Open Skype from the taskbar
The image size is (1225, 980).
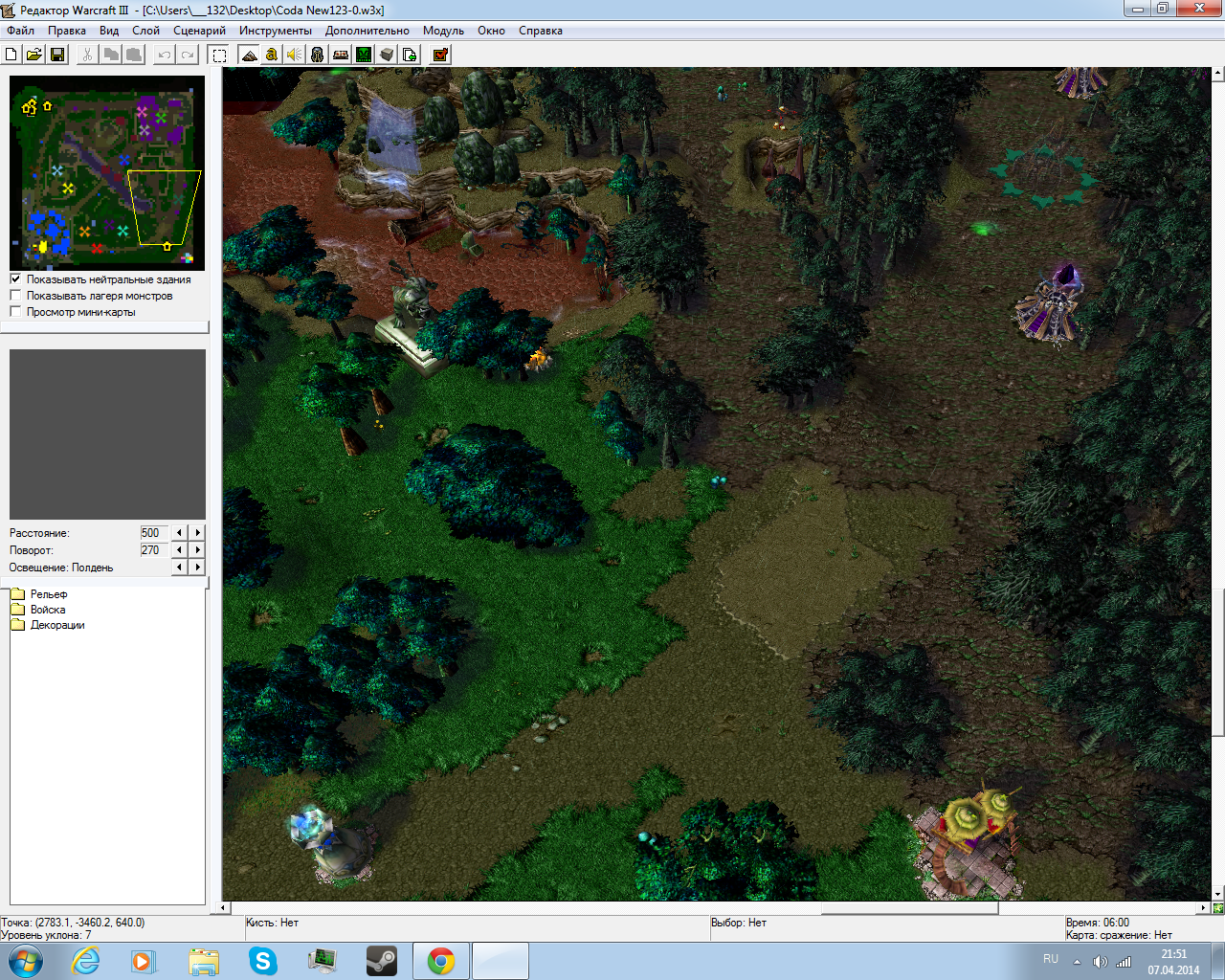click(x=263, y=961)
